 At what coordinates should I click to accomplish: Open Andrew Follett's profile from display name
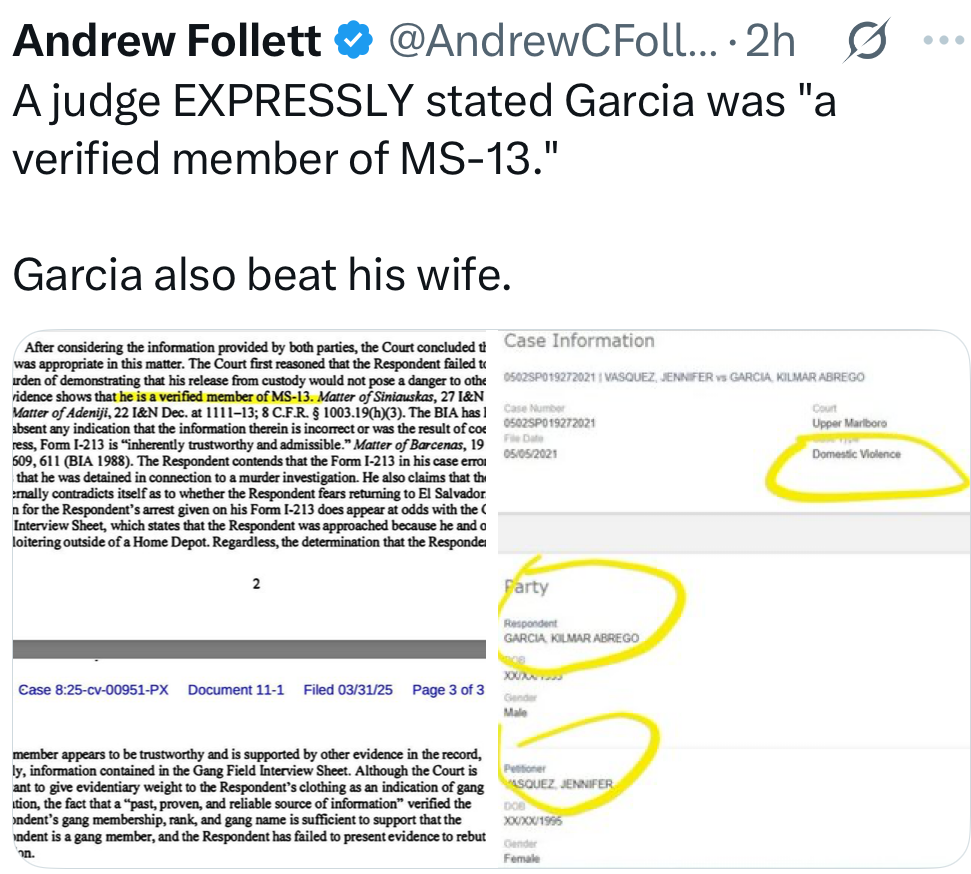coord(167,41)
